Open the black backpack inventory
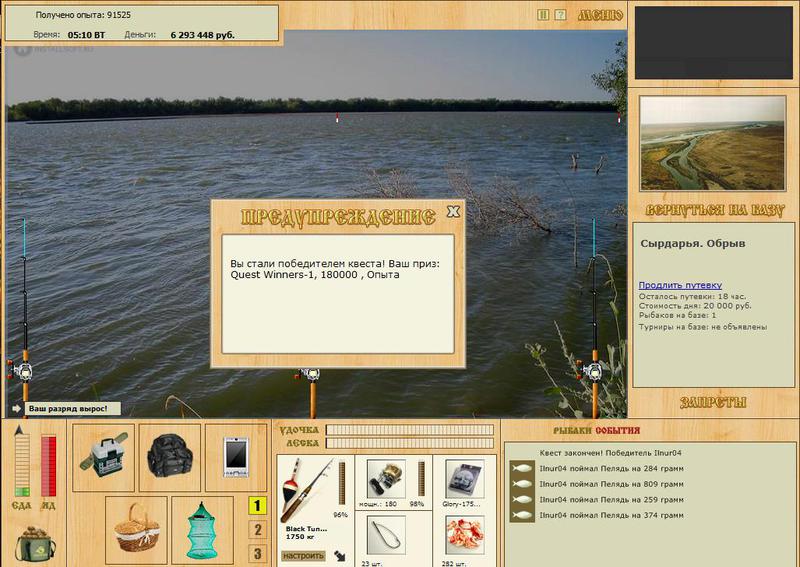This screenshot has height=567, width=800. pyautogui.click(x=170, y=457)
